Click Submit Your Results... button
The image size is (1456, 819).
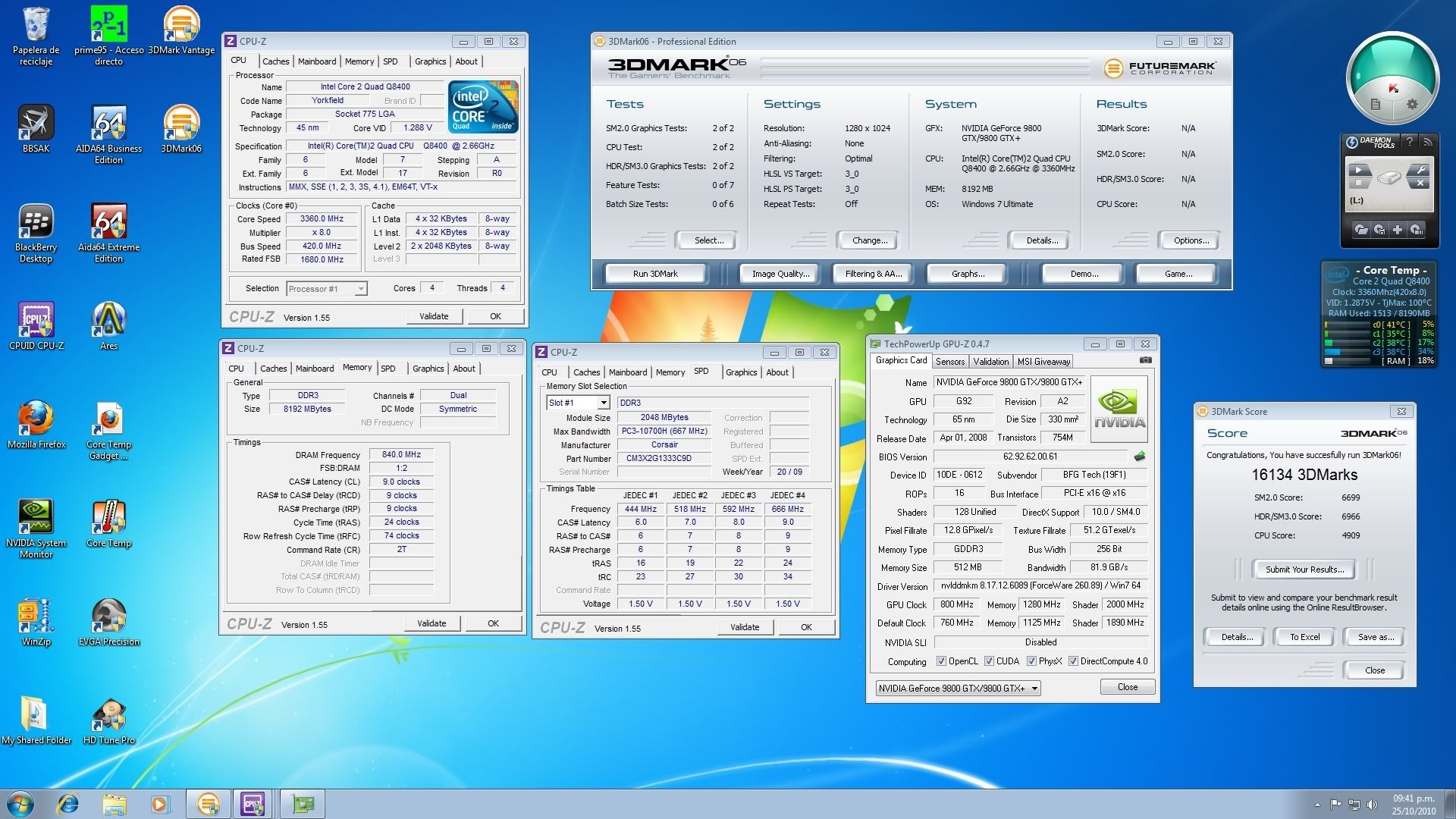[x=1304, y=570]
